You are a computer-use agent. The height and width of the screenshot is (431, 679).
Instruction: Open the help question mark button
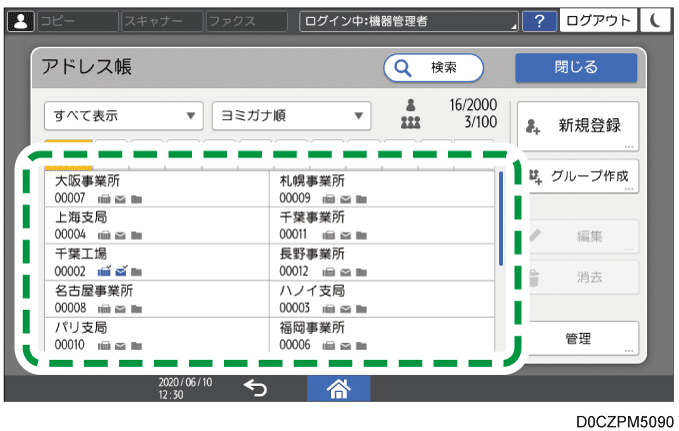tap(539, 21)
